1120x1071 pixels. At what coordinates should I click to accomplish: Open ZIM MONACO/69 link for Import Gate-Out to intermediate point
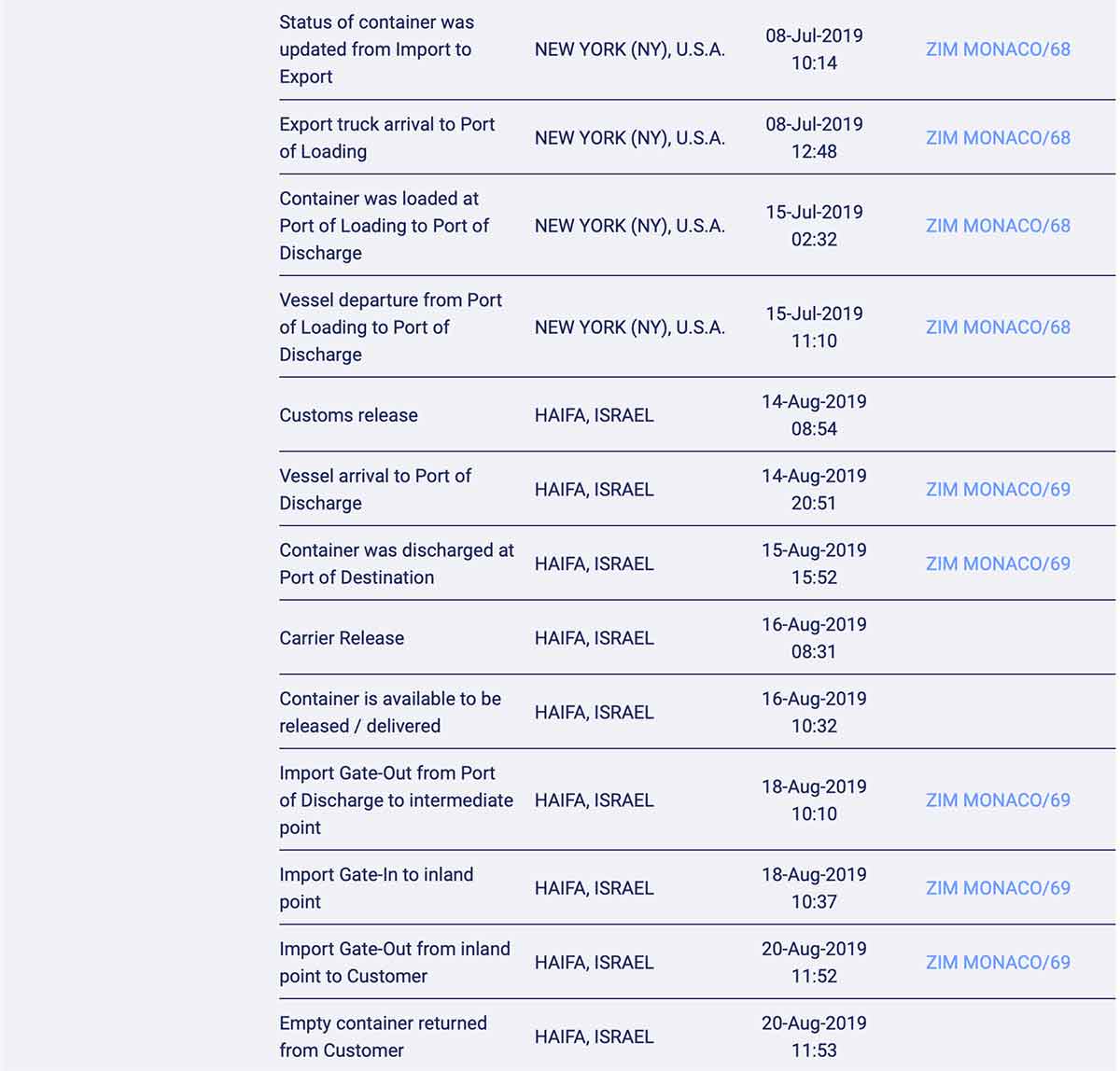[x=997, y=800]
